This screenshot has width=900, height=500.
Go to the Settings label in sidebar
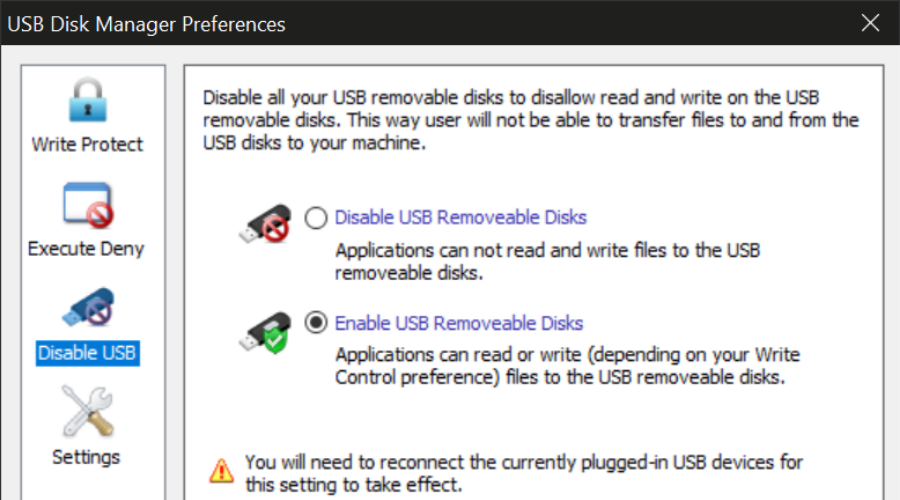tap(86, 457)
